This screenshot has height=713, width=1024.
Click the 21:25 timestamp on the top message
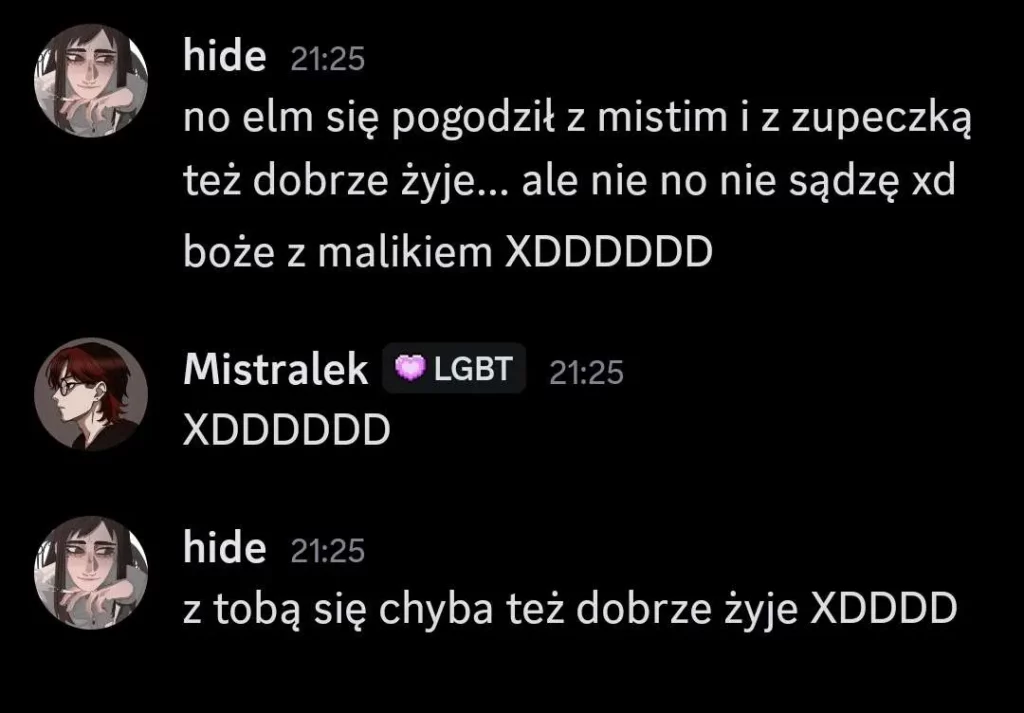(x=327, y=59)
